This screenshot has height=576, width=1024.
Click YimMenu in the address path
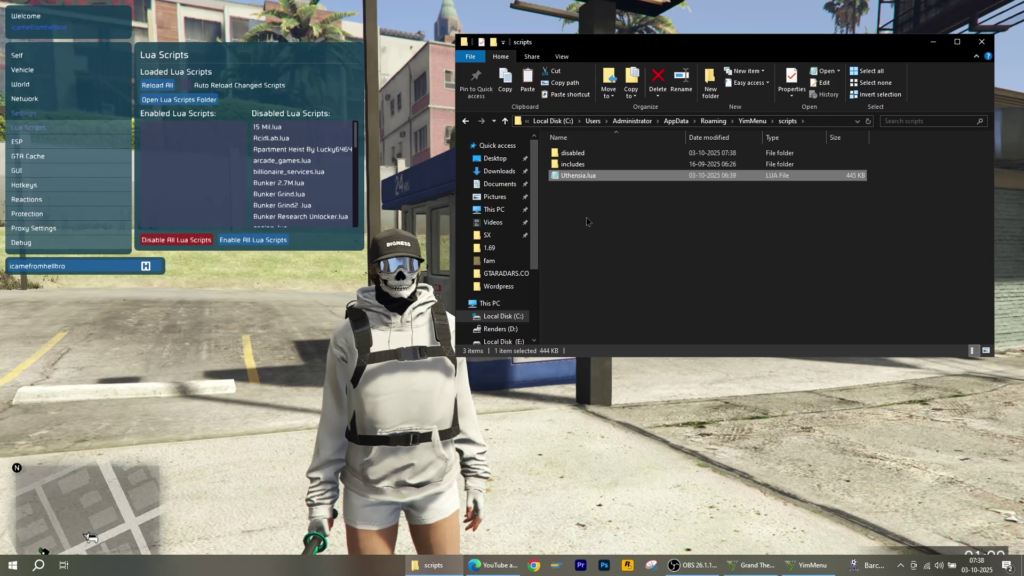752,121
